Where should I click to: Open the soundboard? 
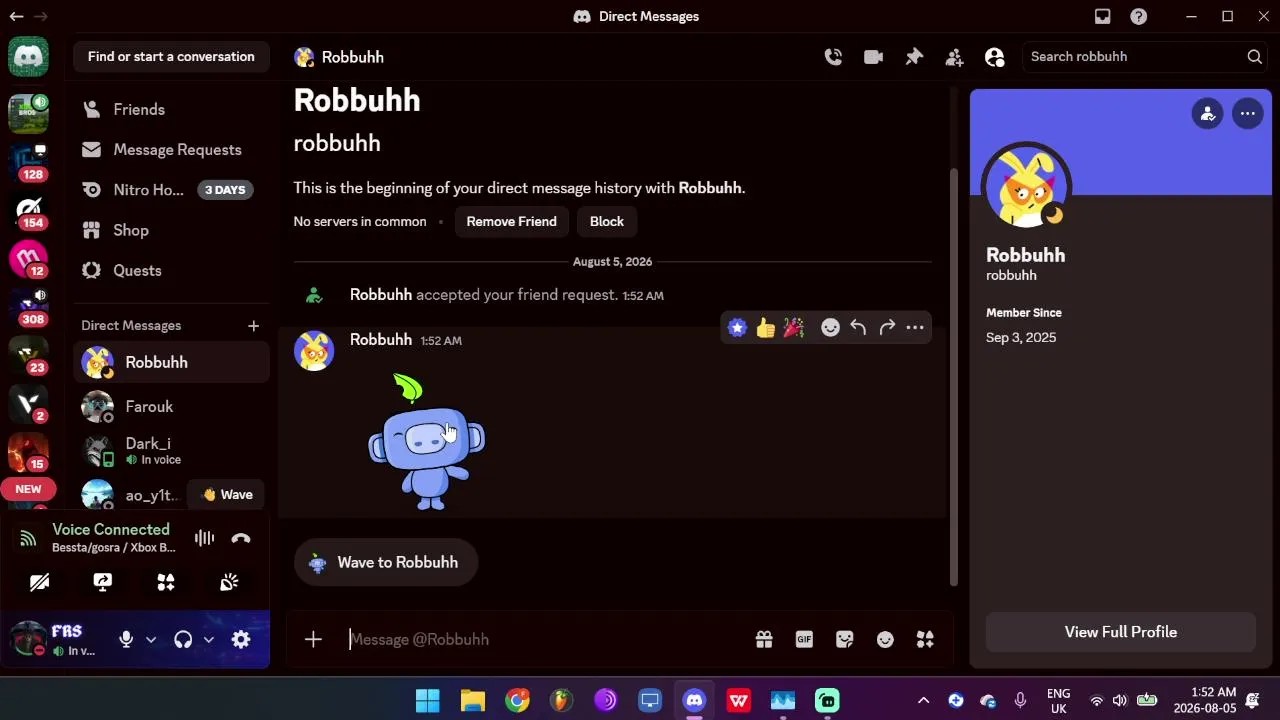[x=229, y=582]
